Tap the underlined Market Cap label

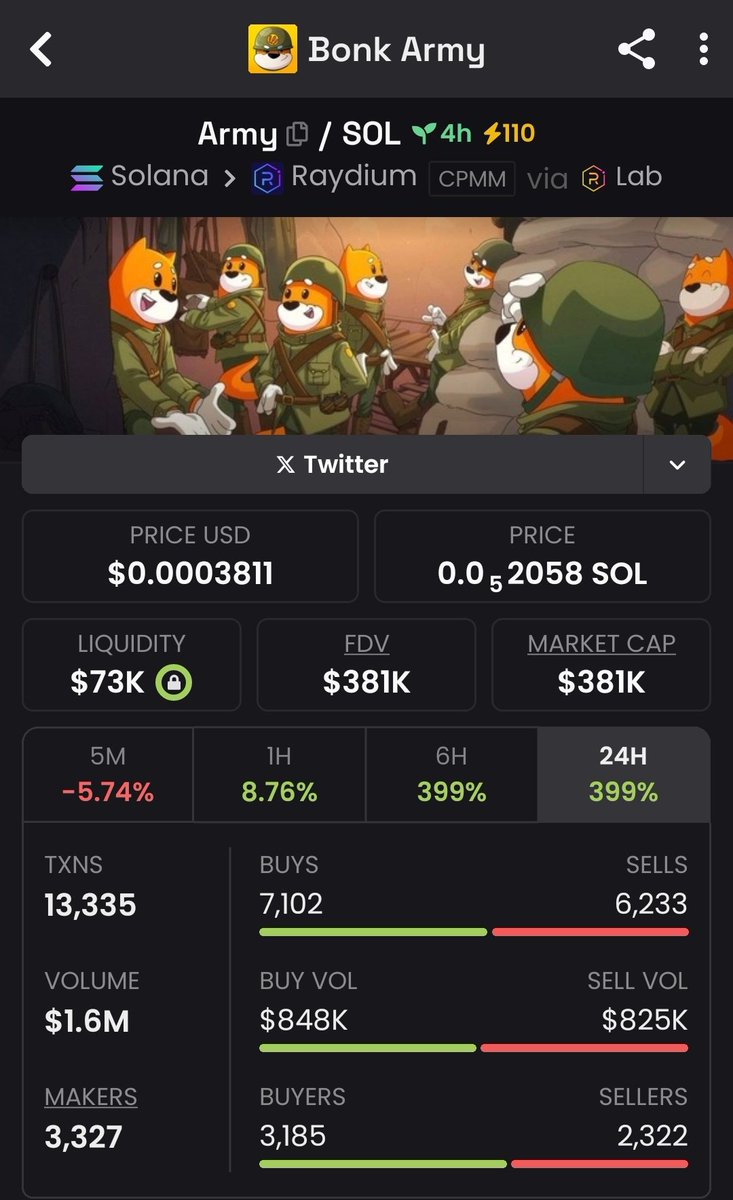[601, 643]
